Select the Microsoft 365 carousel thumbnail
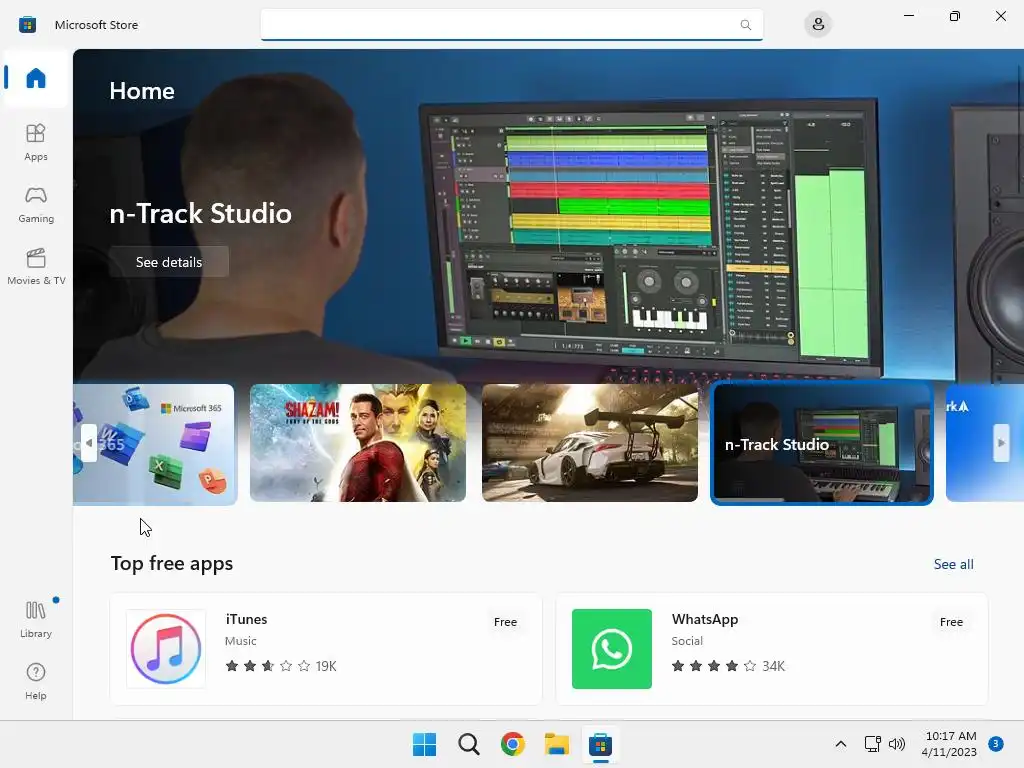This screenshot has width=1024, height=768. pos(155,443)
